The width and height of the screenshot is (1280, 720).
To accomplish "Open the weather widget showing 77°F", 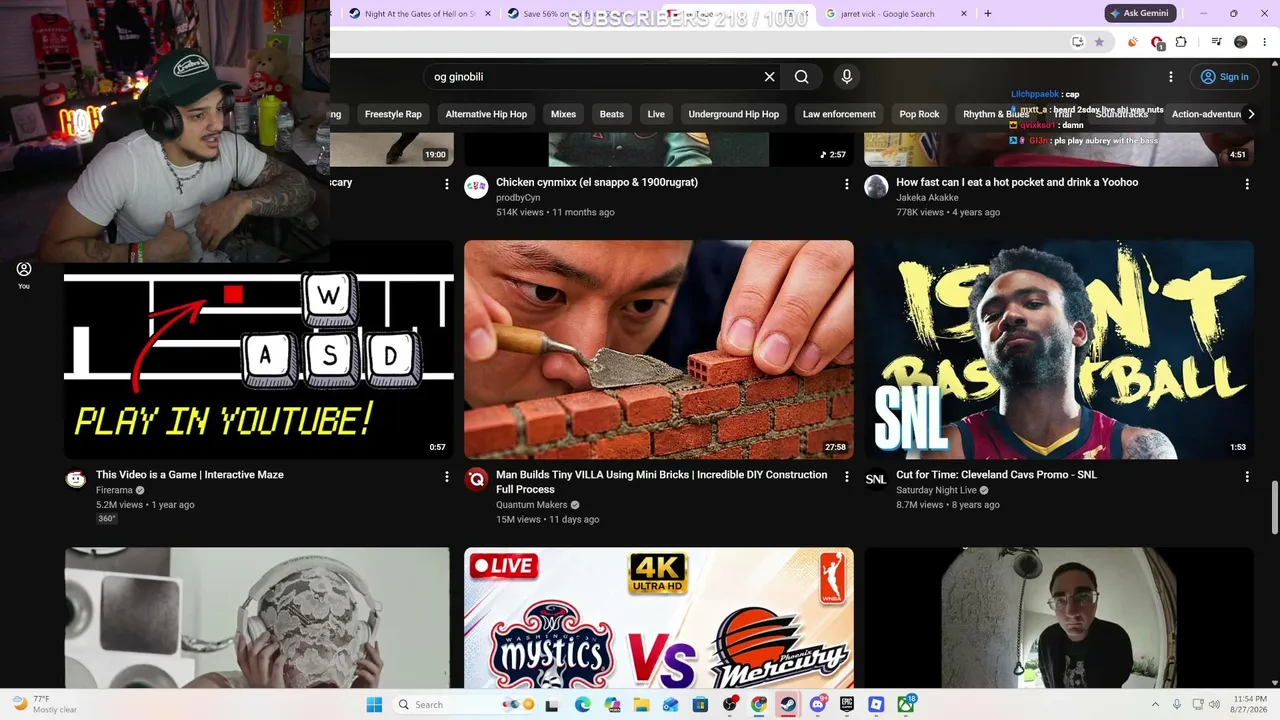I will pyautogui.click(x=45, y=704).
